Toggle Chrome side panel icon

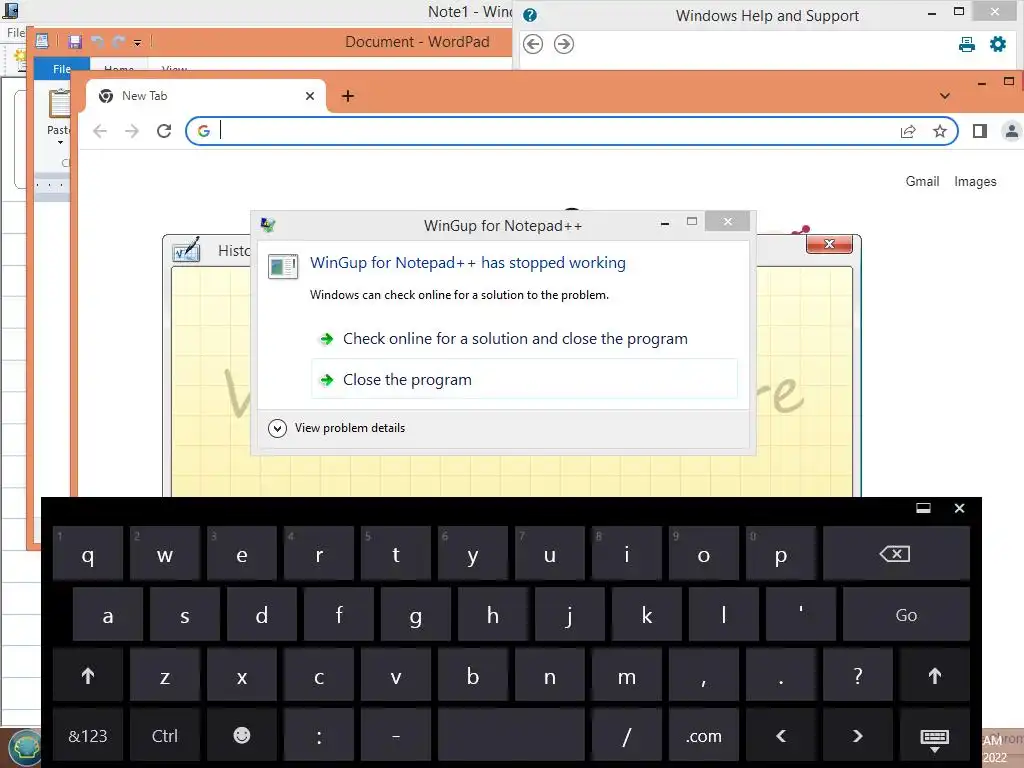(x=980, y=131)
